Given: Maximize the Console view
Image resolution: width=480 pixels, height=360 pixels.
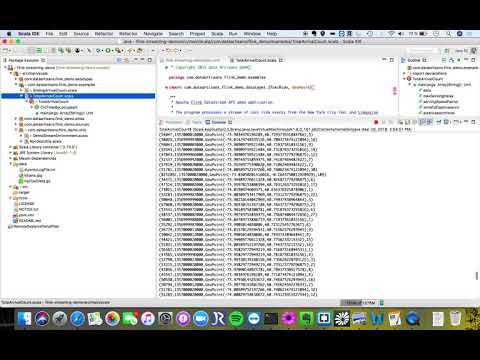Looking at the screenshot, I should click(473, 122).
